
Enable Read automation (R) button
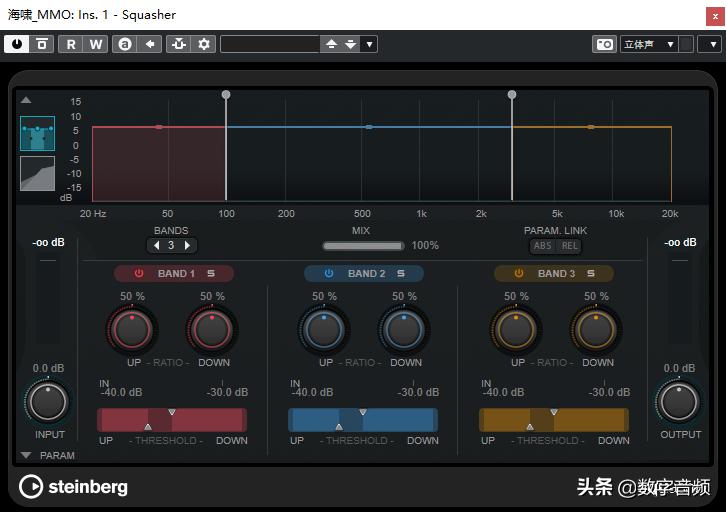pos(71,44)
